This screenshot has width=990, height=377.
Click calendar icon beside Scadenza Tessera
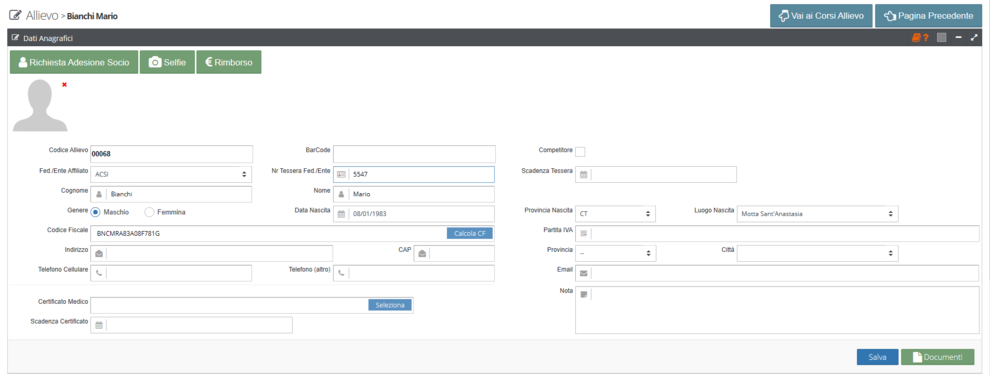click(583, 174)
